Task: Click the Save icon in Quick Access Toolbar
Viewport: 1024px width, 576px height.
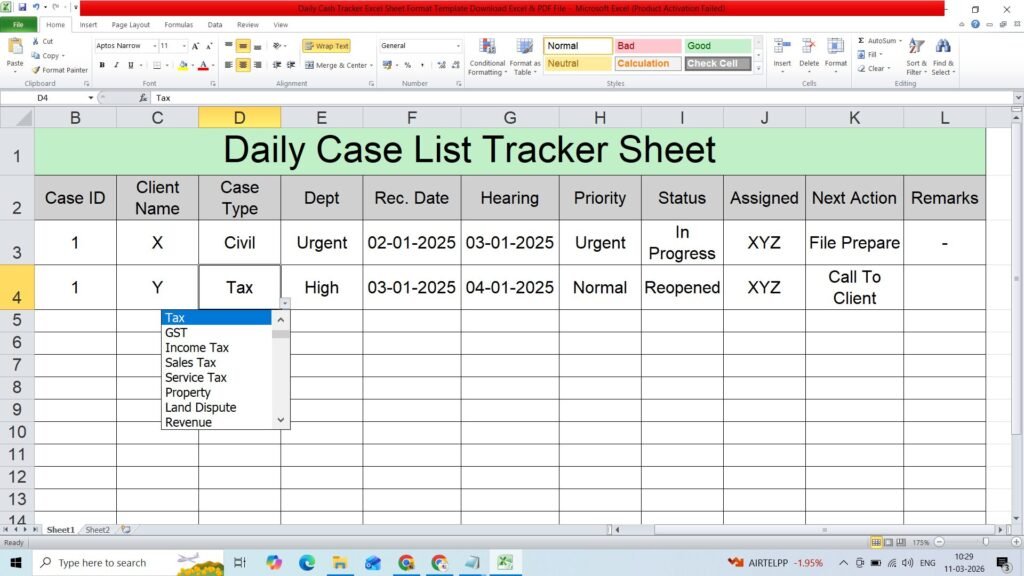Action: [22, 8]
